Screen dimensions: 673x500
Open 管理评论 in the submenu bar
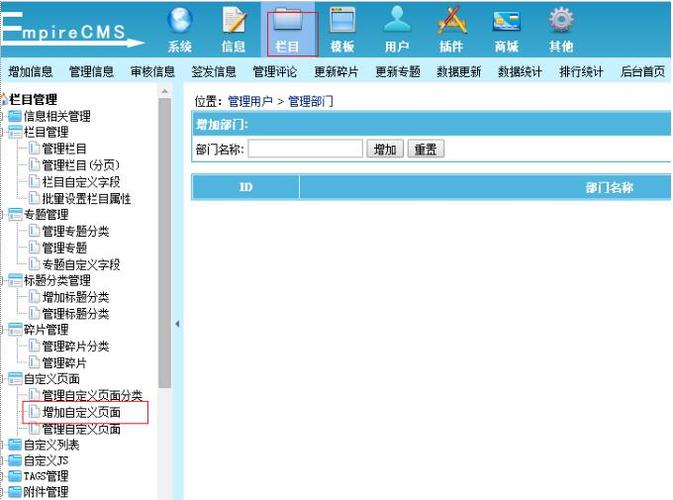click(275, 71)
